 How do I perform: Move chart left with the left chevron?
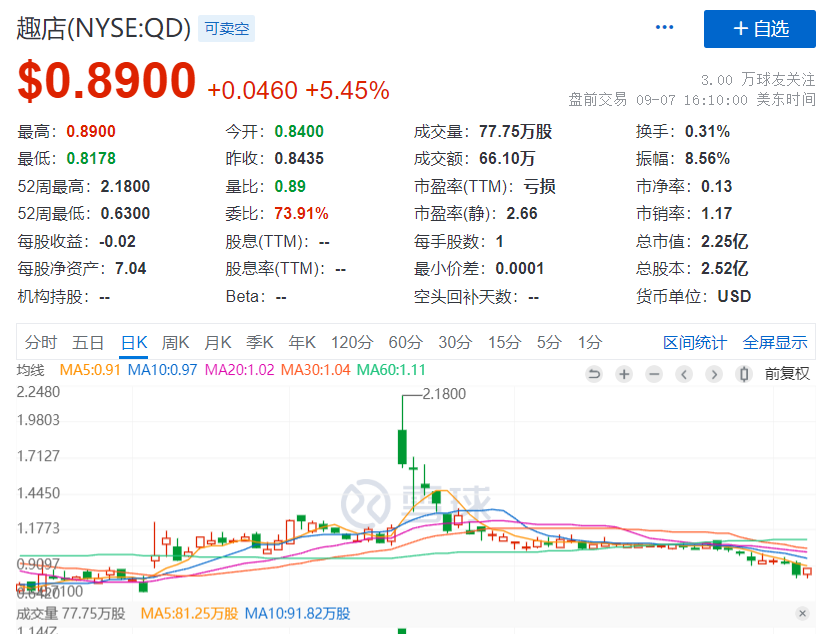coord(684,374)
